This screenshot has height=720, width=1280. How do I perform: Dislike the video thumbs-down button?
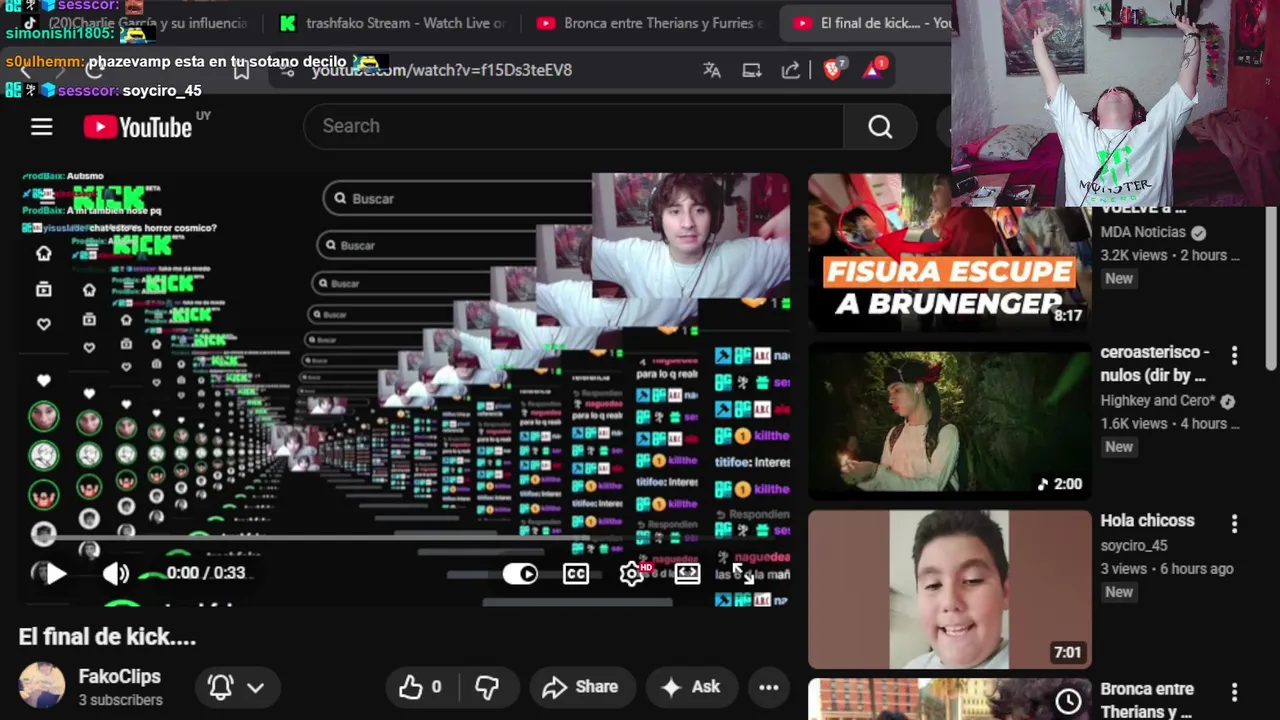click(x=487, y=687)
